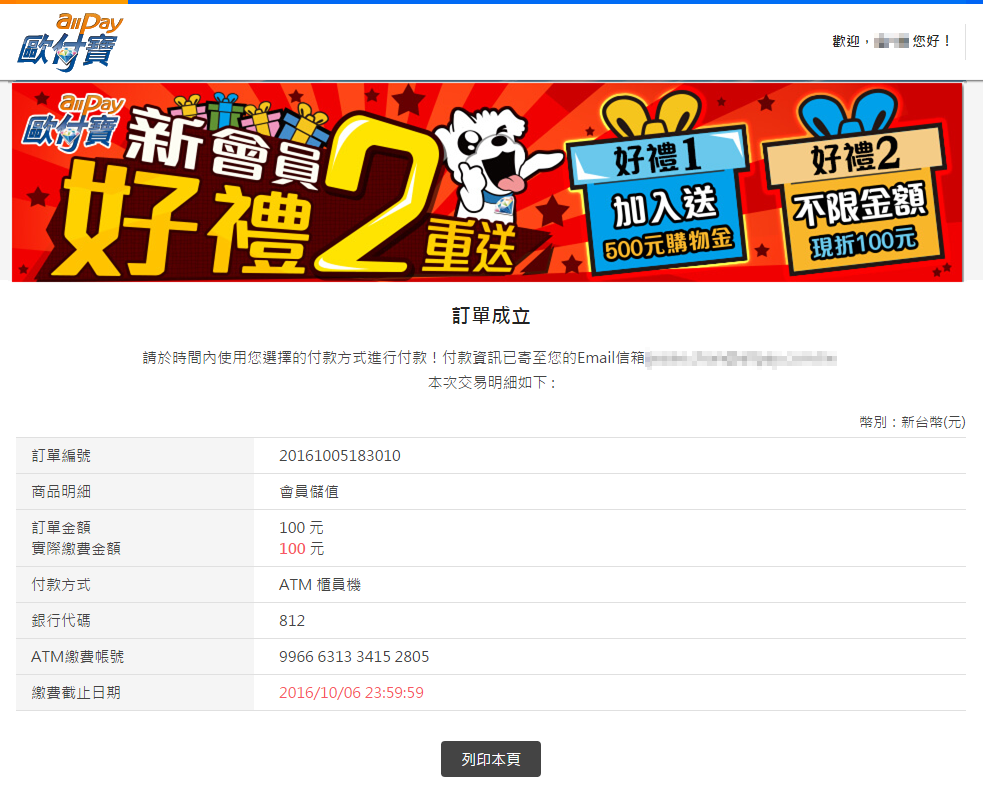Viewport: 983px width, 789px height.
Task: Select order number 20161005183010
Action: coord(340,456)
